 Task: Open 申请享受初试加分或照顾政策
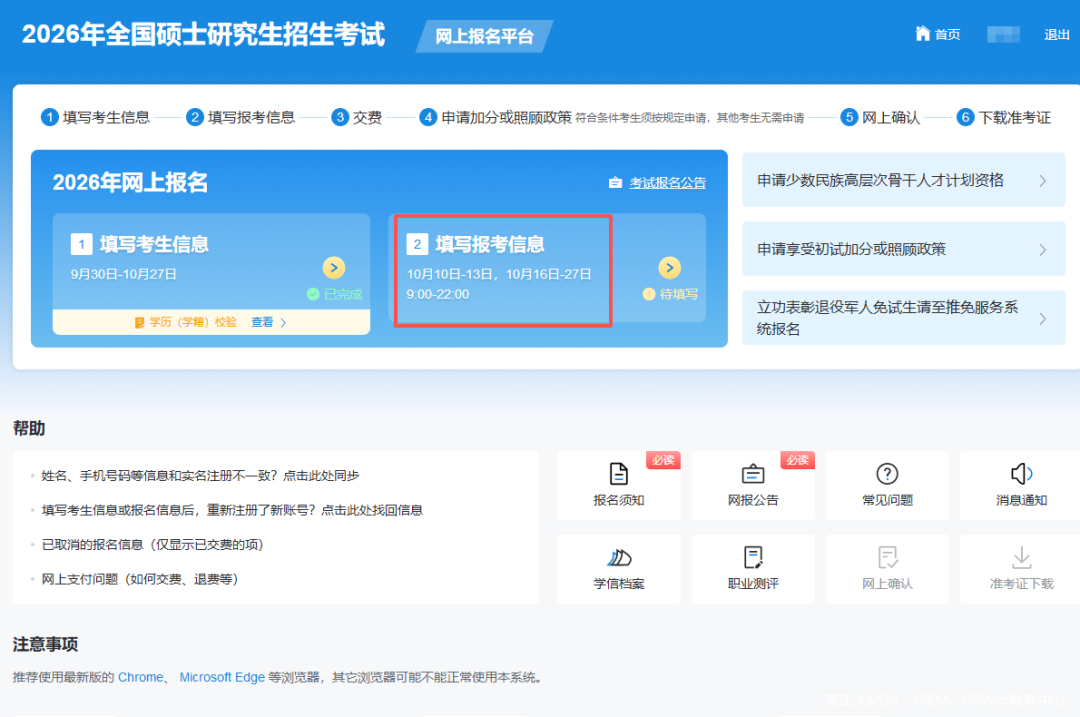point(903,249)
